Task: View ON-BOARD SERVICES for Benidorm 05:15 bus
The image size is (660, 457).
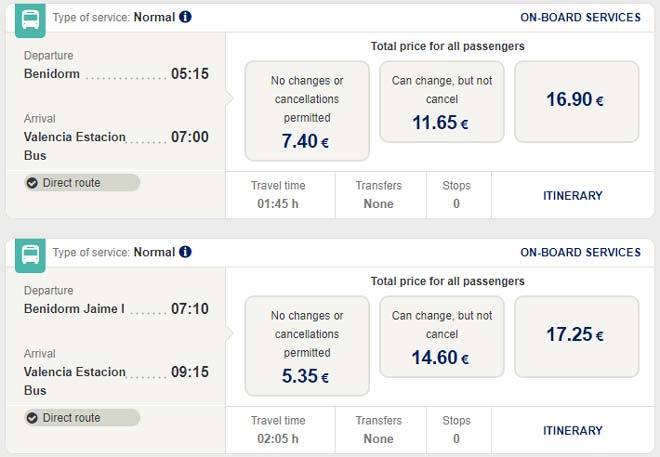Action: click(581, 17)
